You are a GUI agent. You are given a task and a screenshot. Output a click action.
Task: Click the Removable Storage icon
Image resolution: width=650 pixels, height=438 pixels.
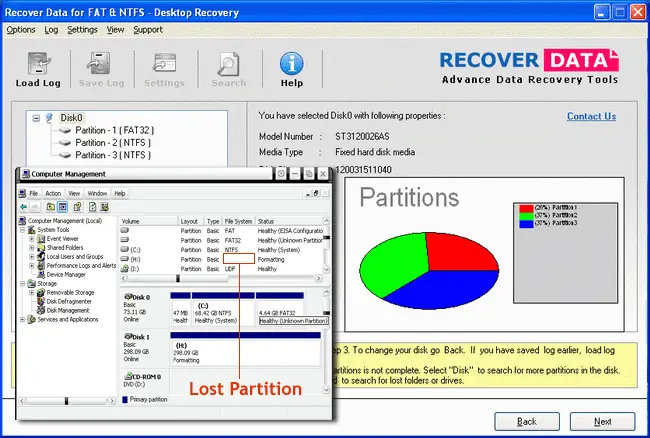(x=41, y=293)
